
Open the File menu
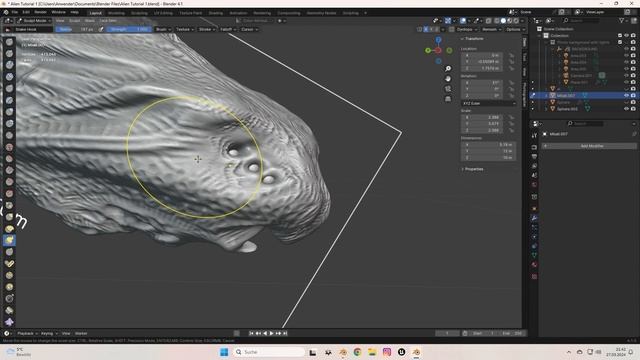[15, 12]
